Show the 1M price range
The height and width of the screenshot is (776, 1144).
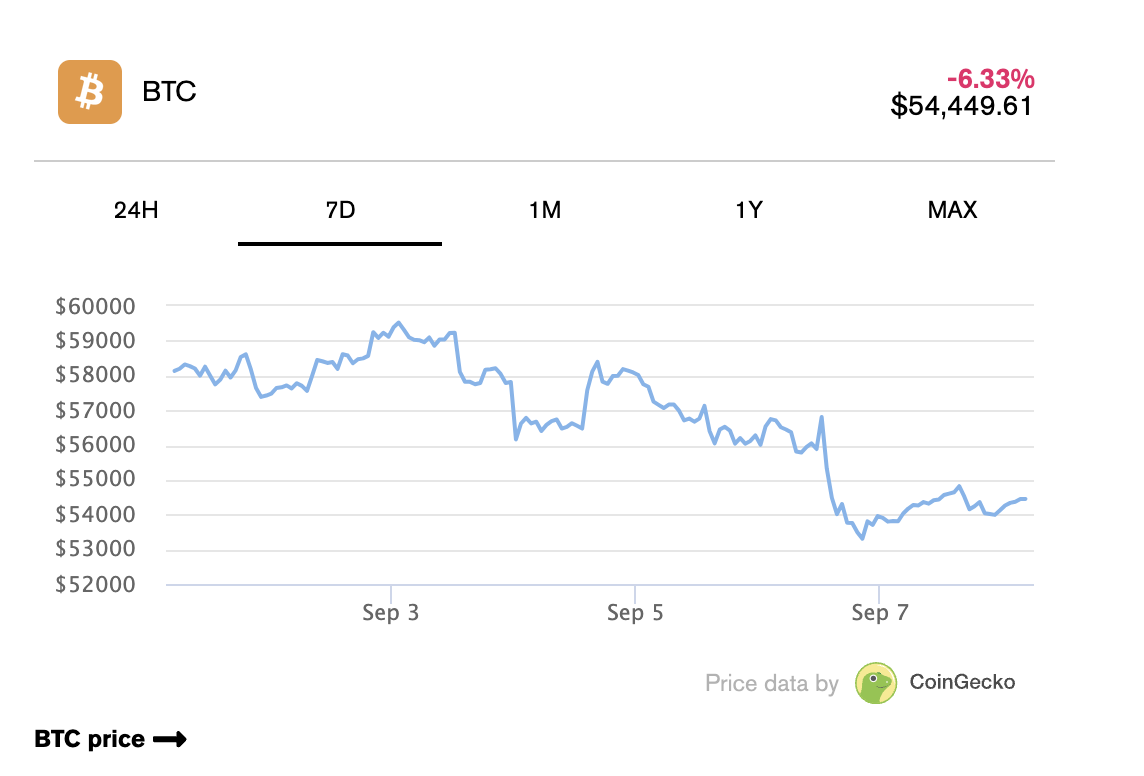544,210
